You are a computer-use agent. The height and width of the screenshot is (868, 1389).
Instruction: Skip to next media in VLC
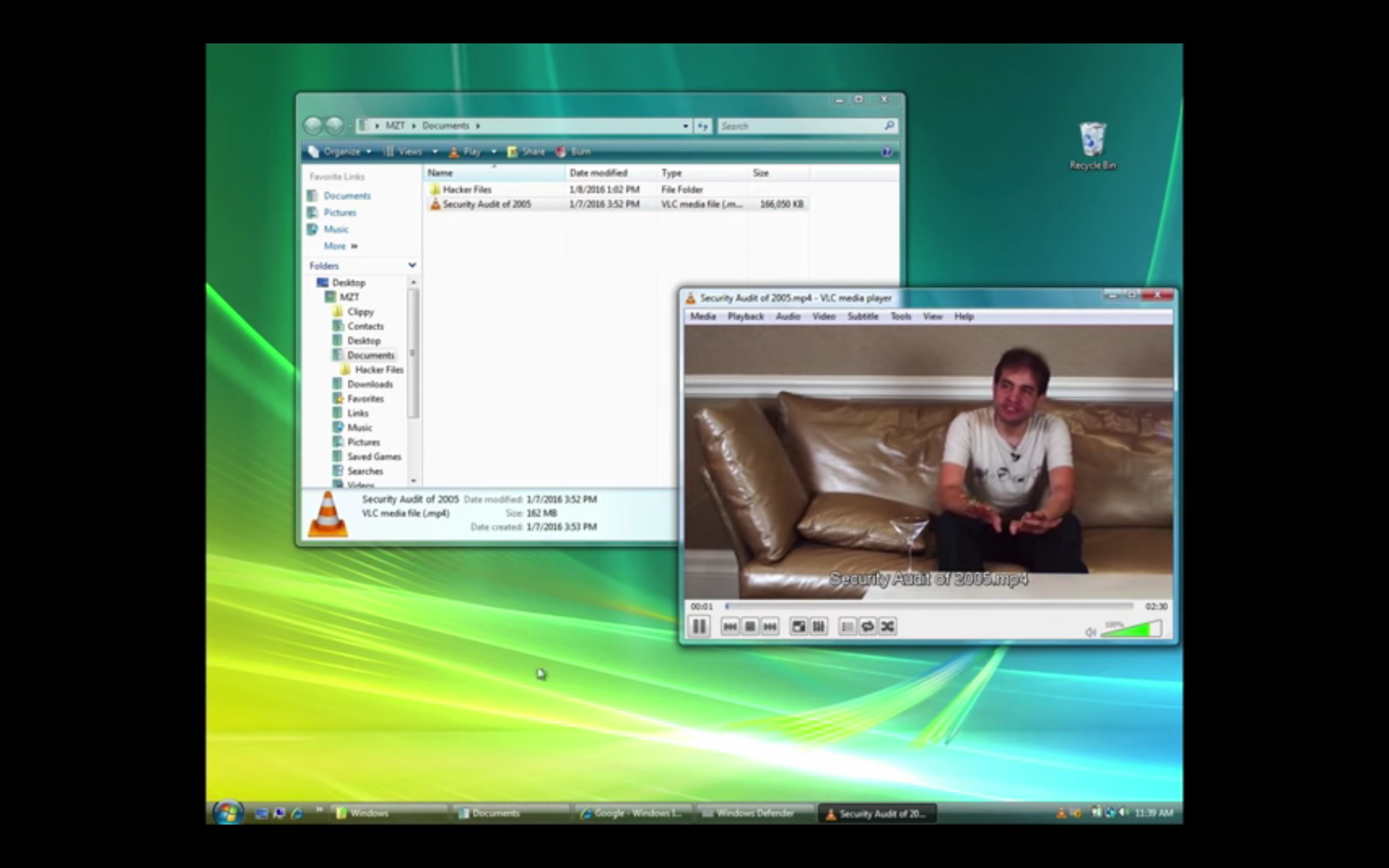tap(770, 626)
